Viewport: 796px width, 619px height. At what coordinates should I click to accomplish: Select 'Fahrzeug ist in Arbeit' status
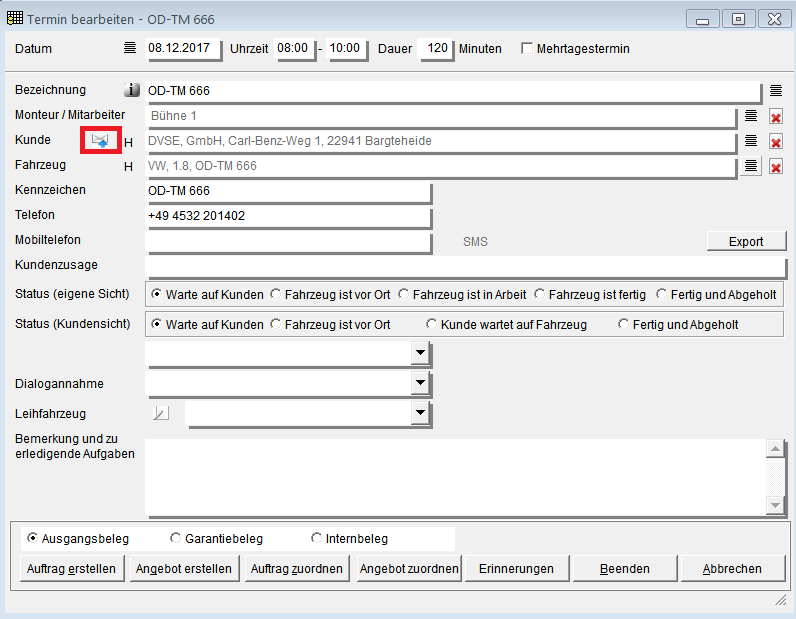click(404, 295)
